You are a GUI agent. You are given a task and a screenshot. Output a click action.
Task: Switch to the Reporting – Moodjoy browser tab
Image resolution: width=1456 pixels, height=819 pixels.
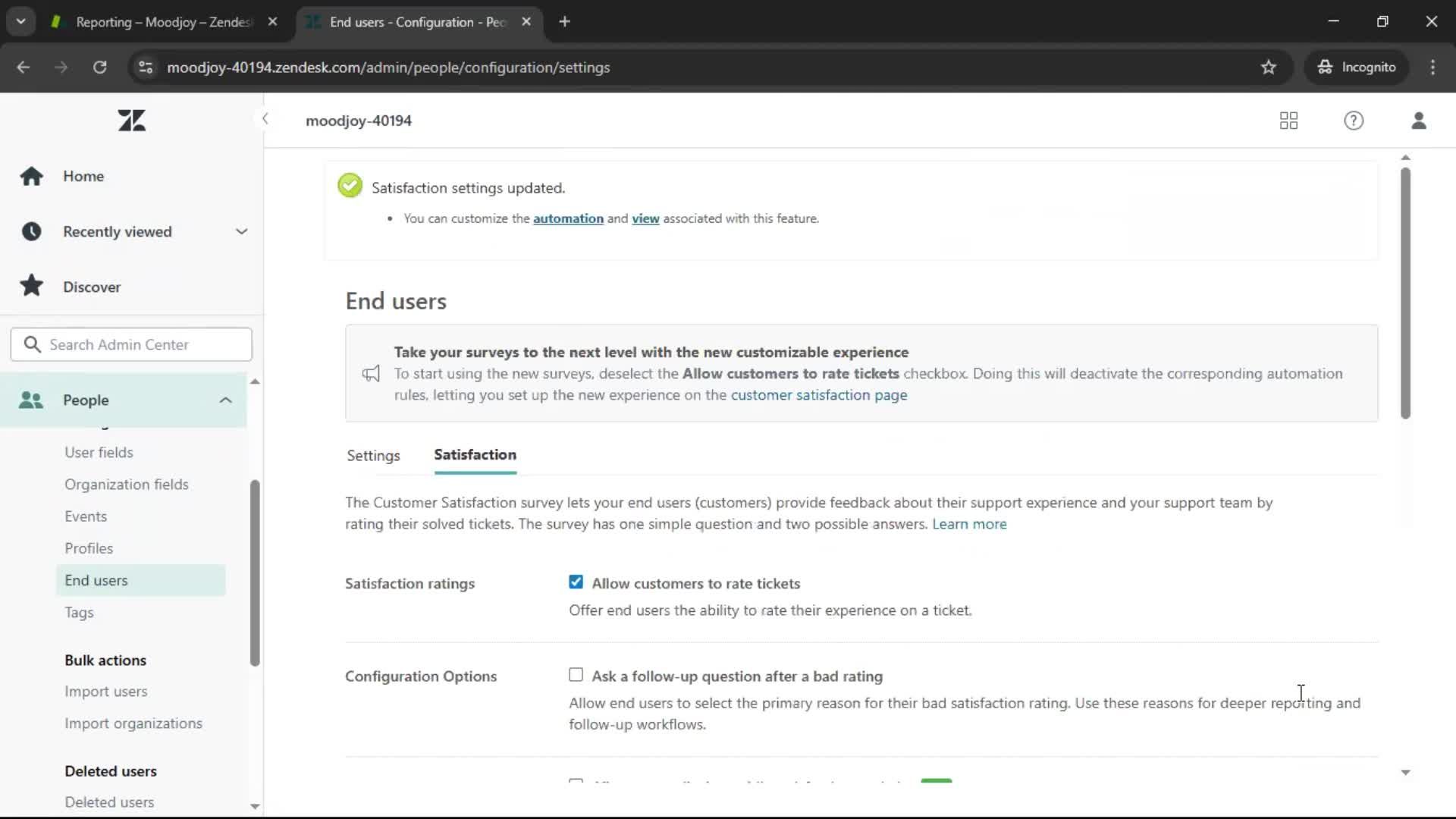[163, 22]
